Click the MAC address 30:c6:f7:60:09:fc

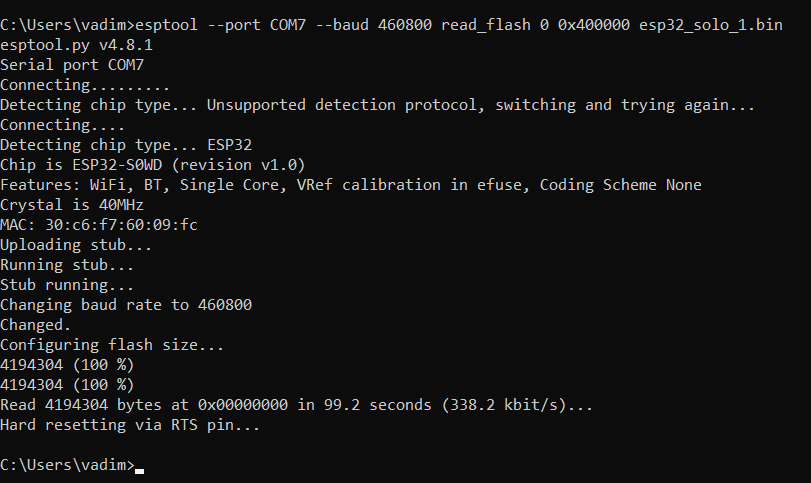coord(121,225)
